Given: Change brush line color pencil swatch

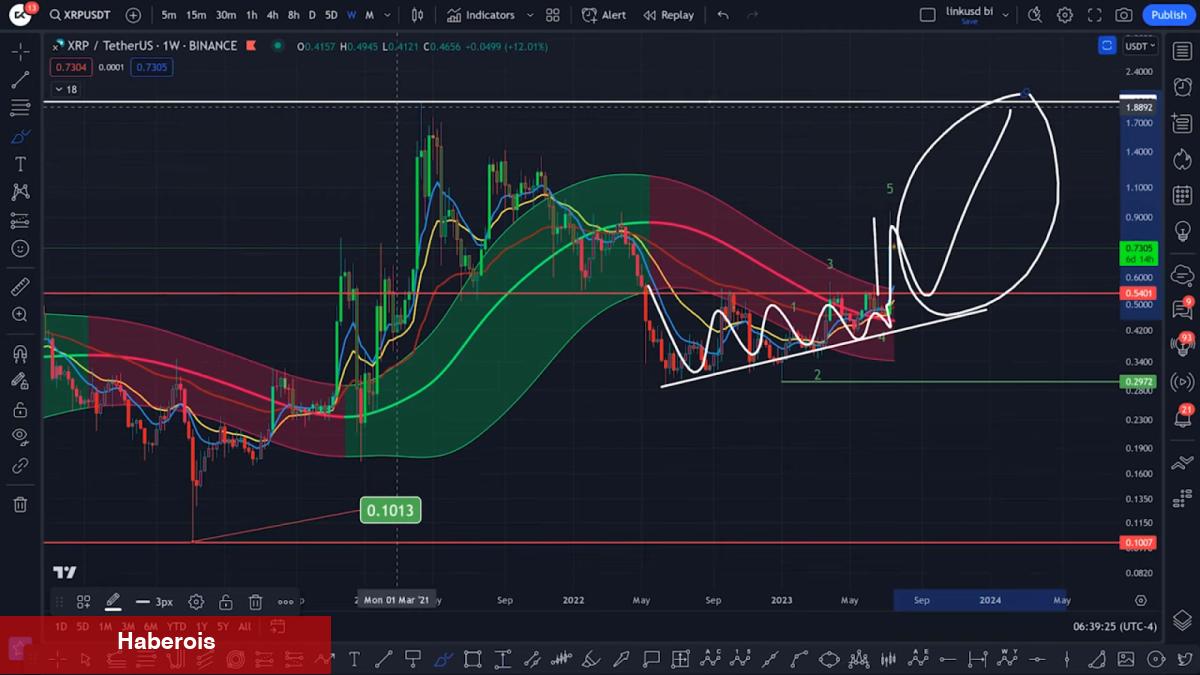Looking at the screenshot, I should [x=113, y=602].
